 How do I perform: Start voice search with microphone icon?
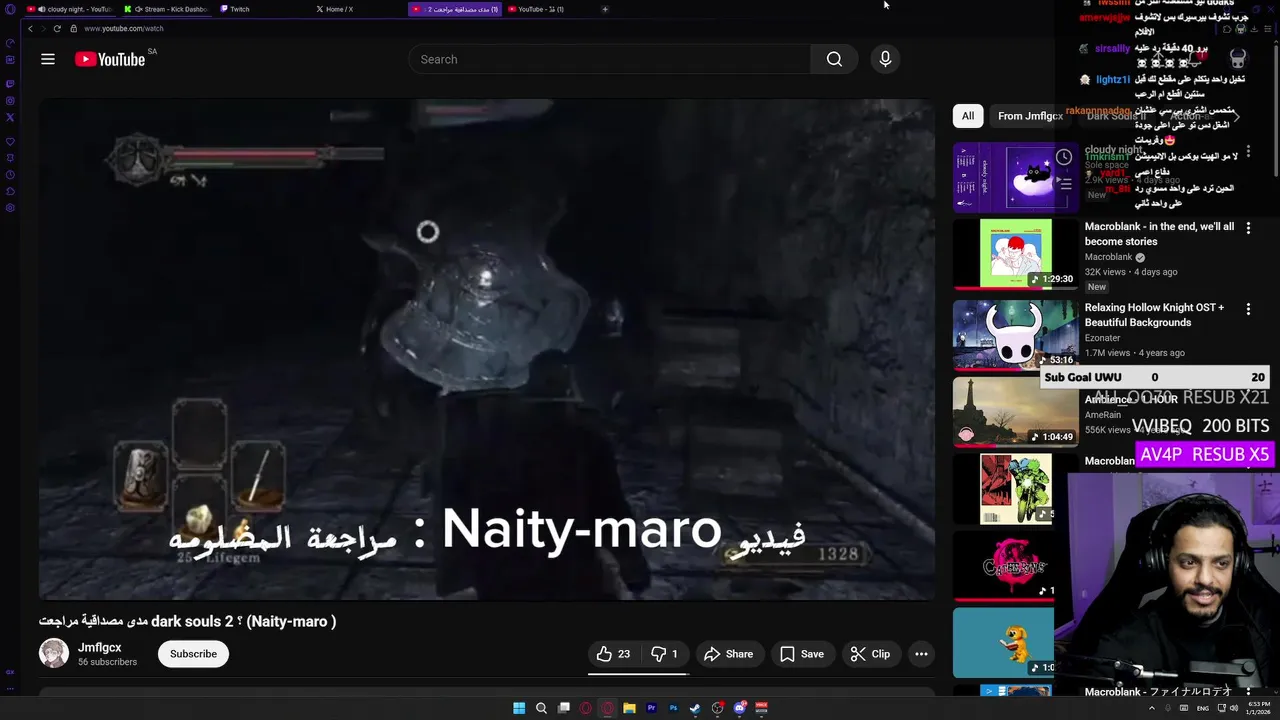pos(885,59)
